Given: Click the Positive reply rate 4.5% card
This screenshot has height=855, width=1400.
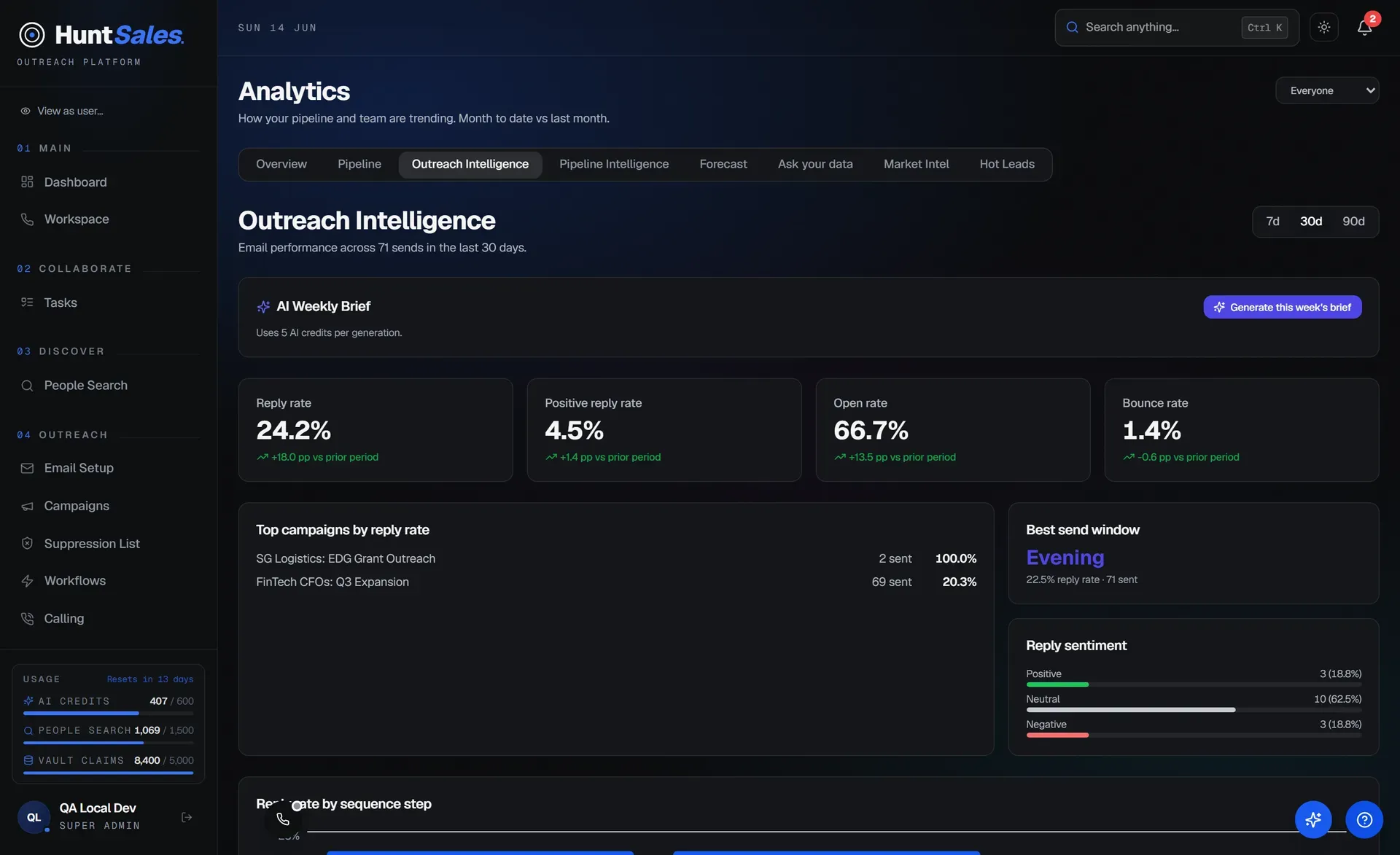Looking at the screenshot, I should click(x=664, y=430).
